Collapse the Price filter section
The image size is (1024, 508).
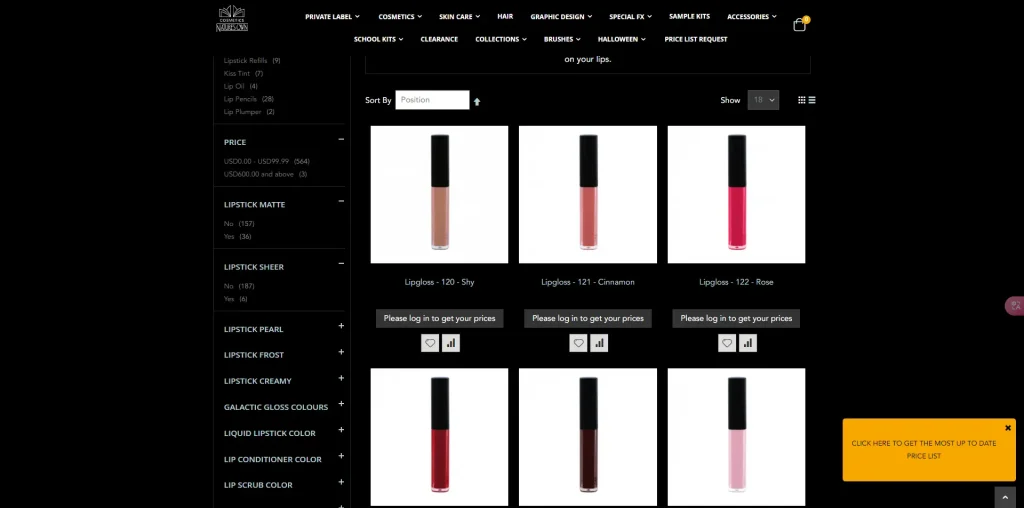341,140
